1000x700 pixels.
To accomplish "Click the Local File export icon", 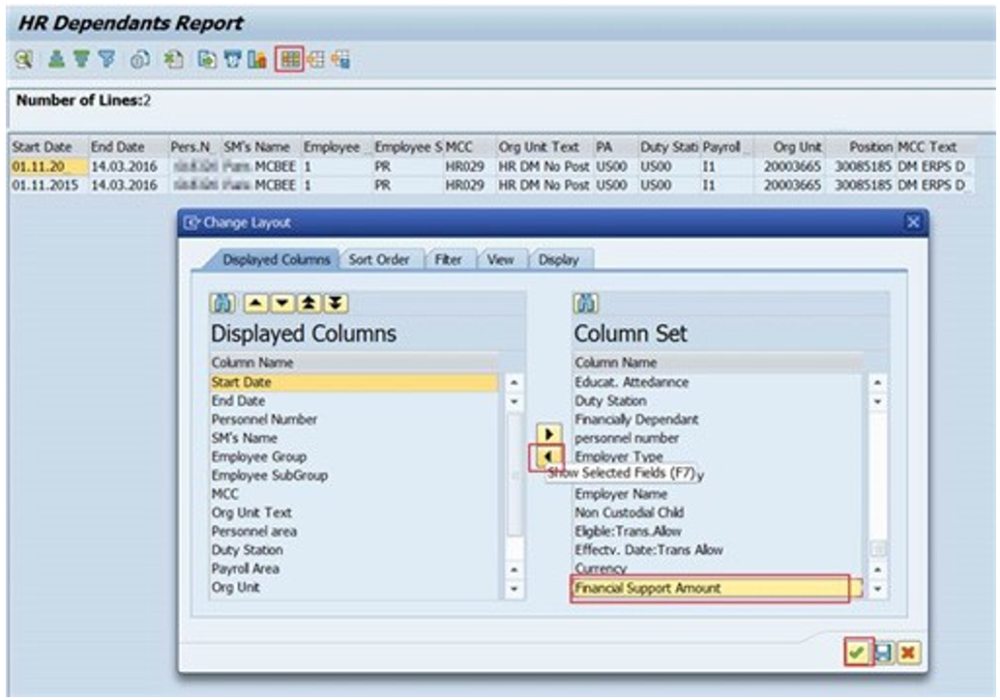I will (207, 60).
